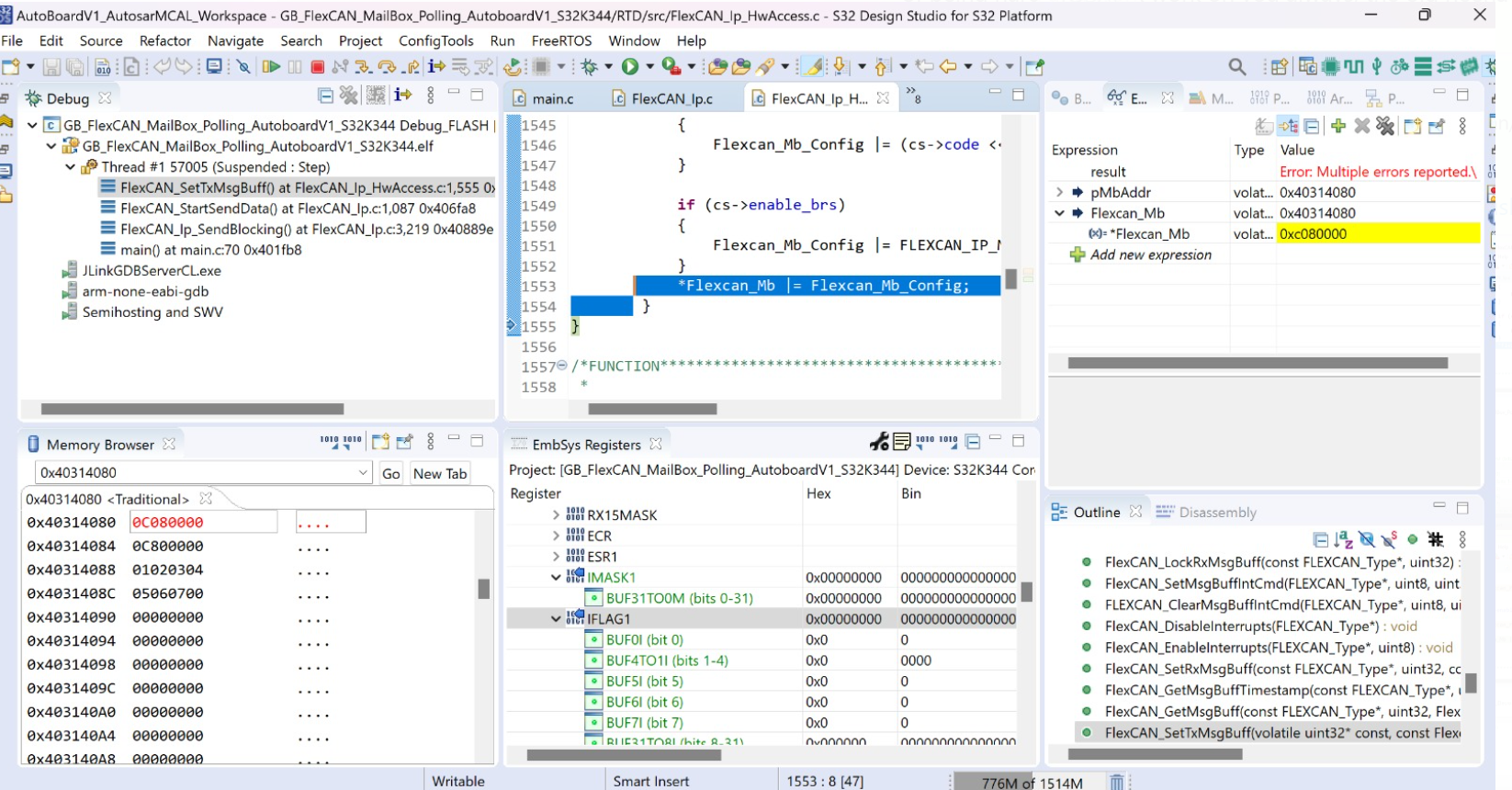Toggle Show Type Names in Expressions view

1265,126
